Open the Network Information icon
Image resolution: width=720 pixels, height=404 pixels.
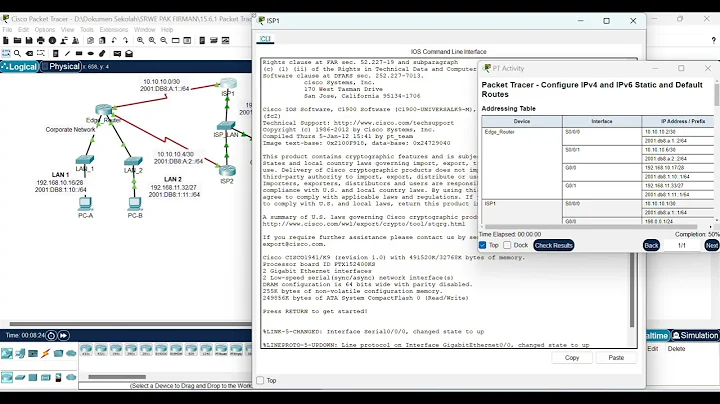coord(52,40)
